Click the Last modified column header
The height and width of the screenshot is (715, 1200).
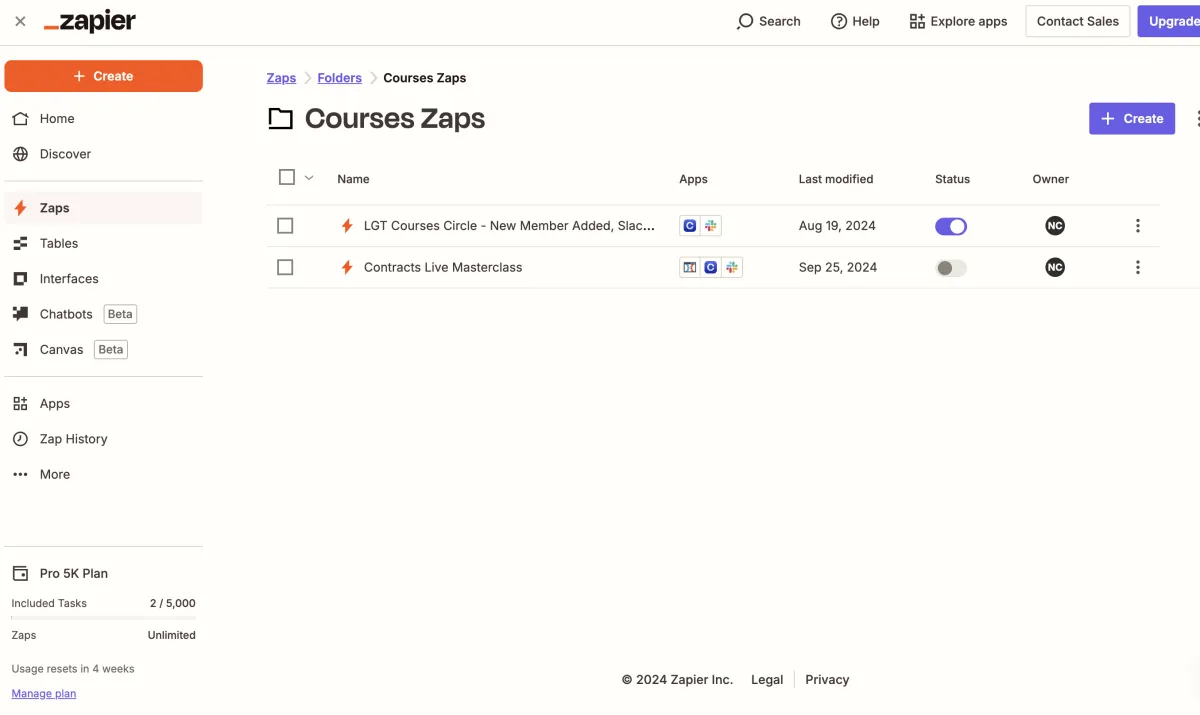click(836, 179)
